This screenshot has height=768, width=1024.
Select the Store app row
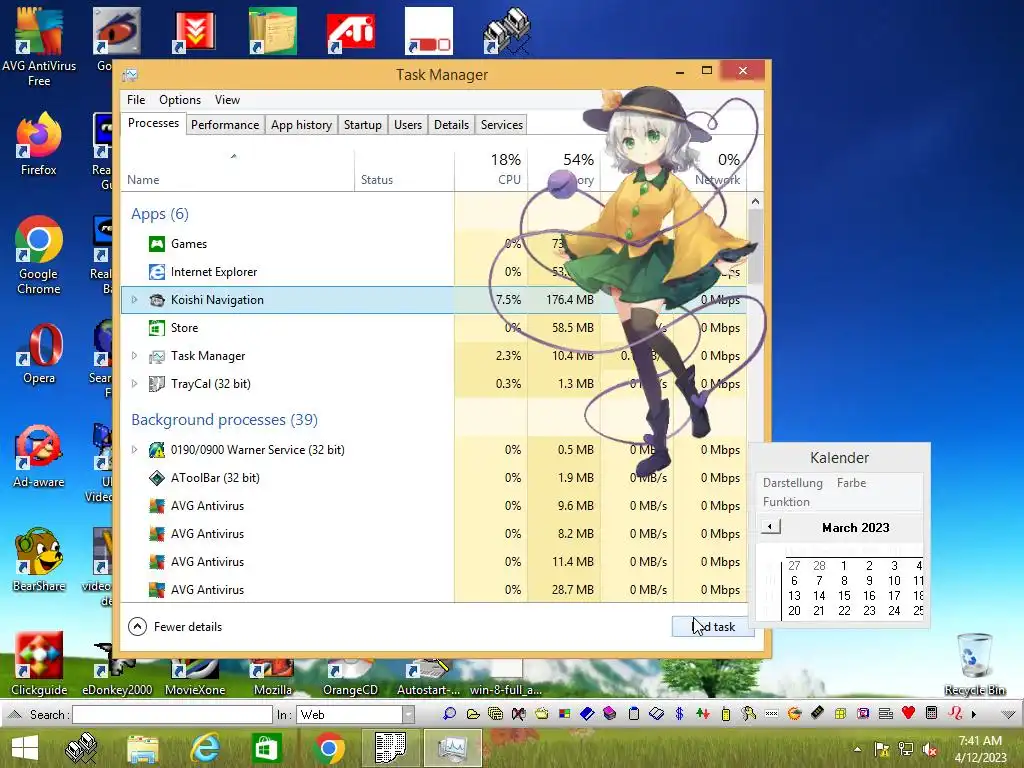434,328
